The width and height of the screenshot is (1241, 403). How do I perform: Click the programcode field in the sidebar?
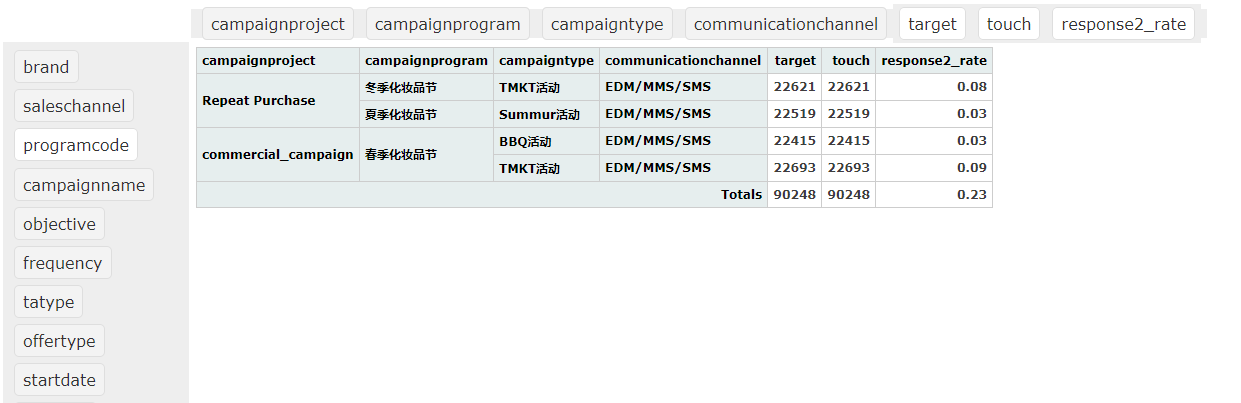tap(76, 145)
